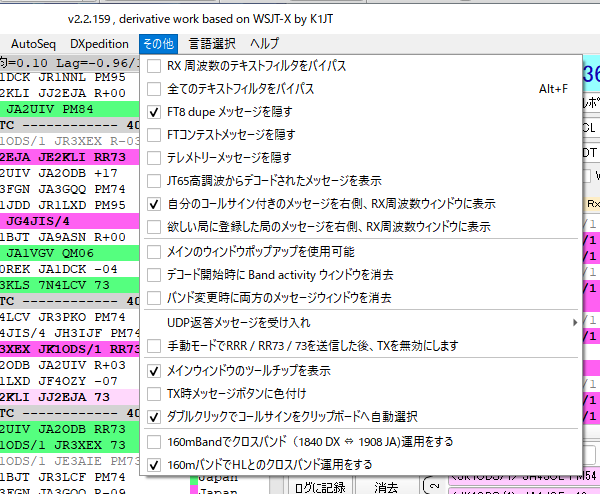Select decode row JA9ASN R+00

point(70,237)
